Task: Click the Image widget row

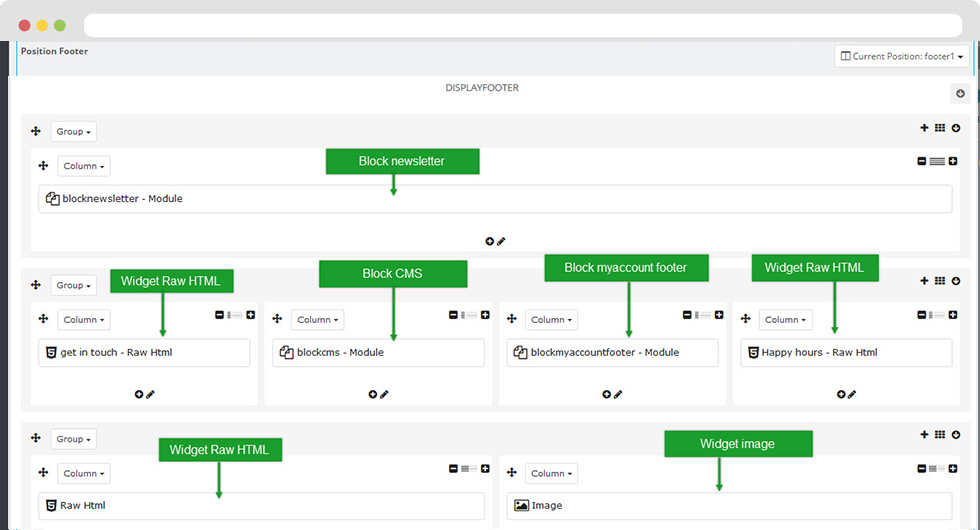Action: tap(729, 506)
